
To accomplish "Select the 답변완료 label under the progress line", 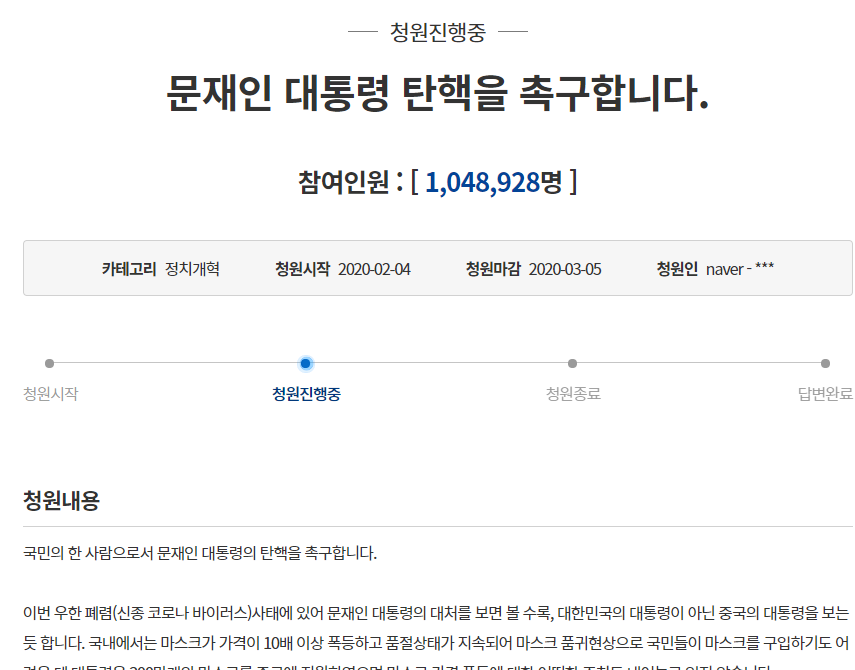I will click(825, 394).
